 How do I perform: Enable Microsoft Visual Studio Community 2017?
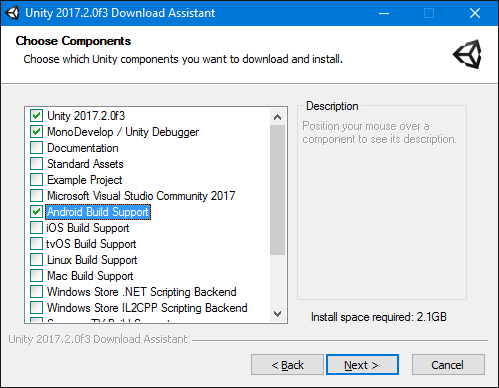pos(36,196)
